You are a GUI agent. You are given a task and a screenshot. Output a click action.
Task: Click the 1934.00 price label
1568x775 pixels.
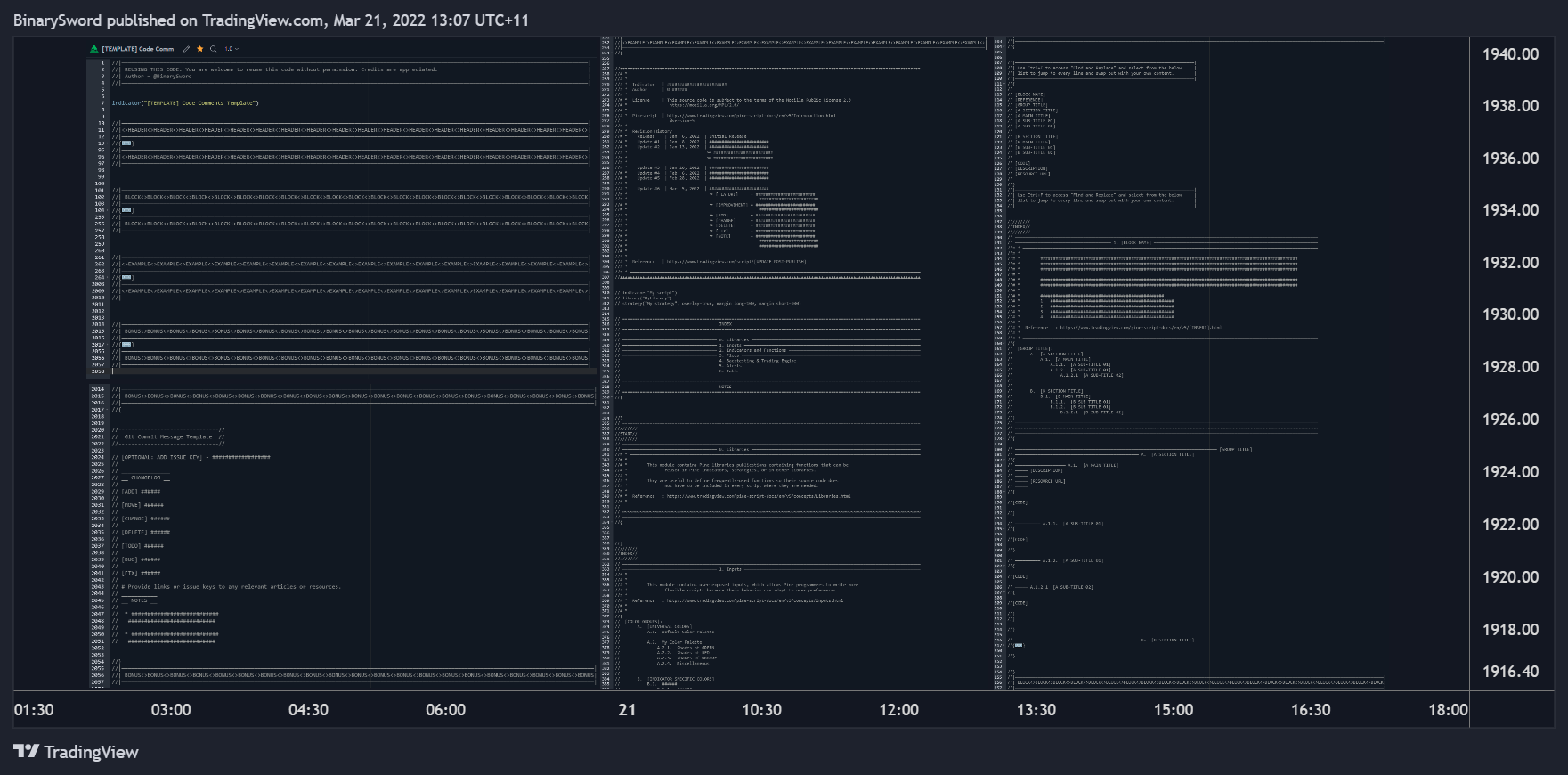coord(1510,210)
